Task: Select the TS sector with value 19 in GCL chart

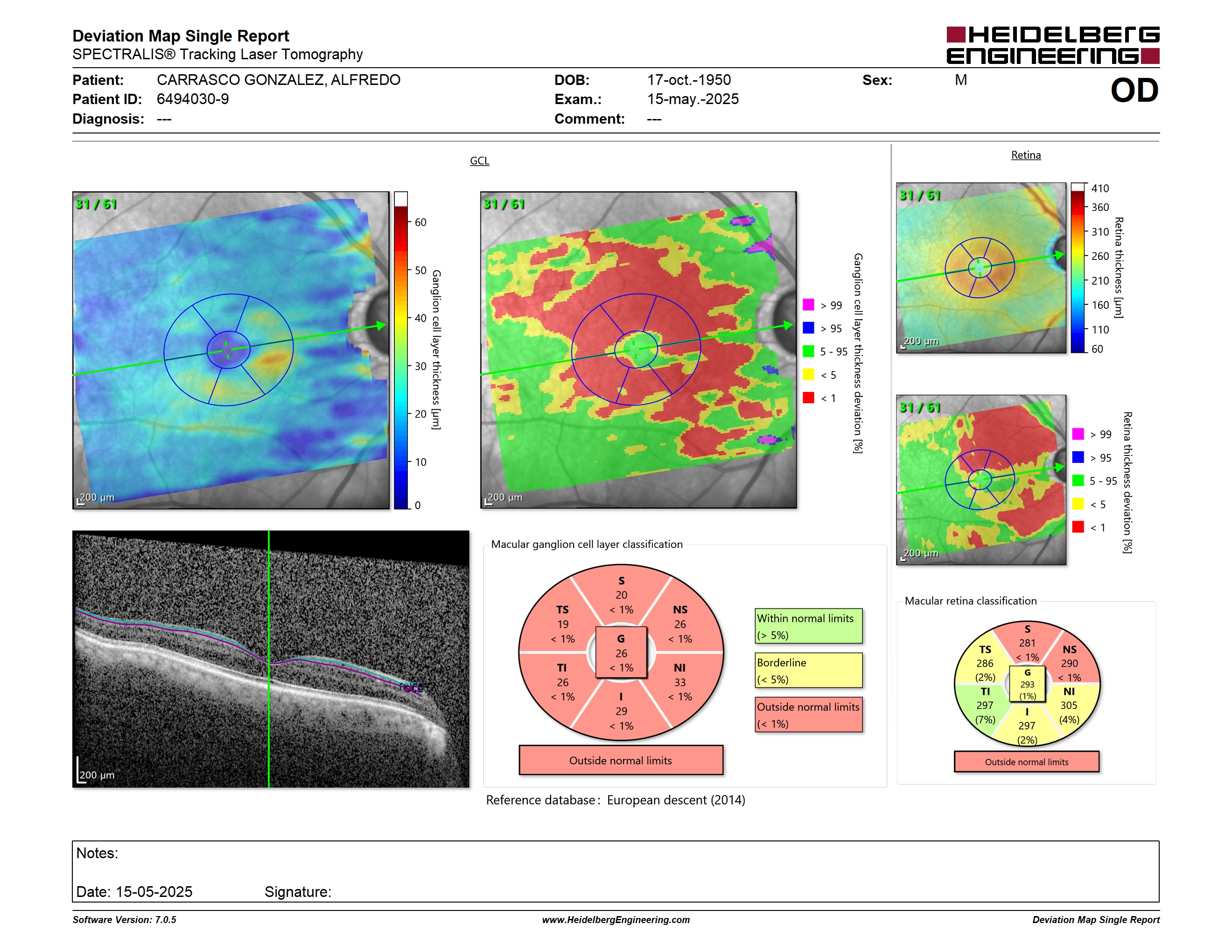Action: coord(564,624)
